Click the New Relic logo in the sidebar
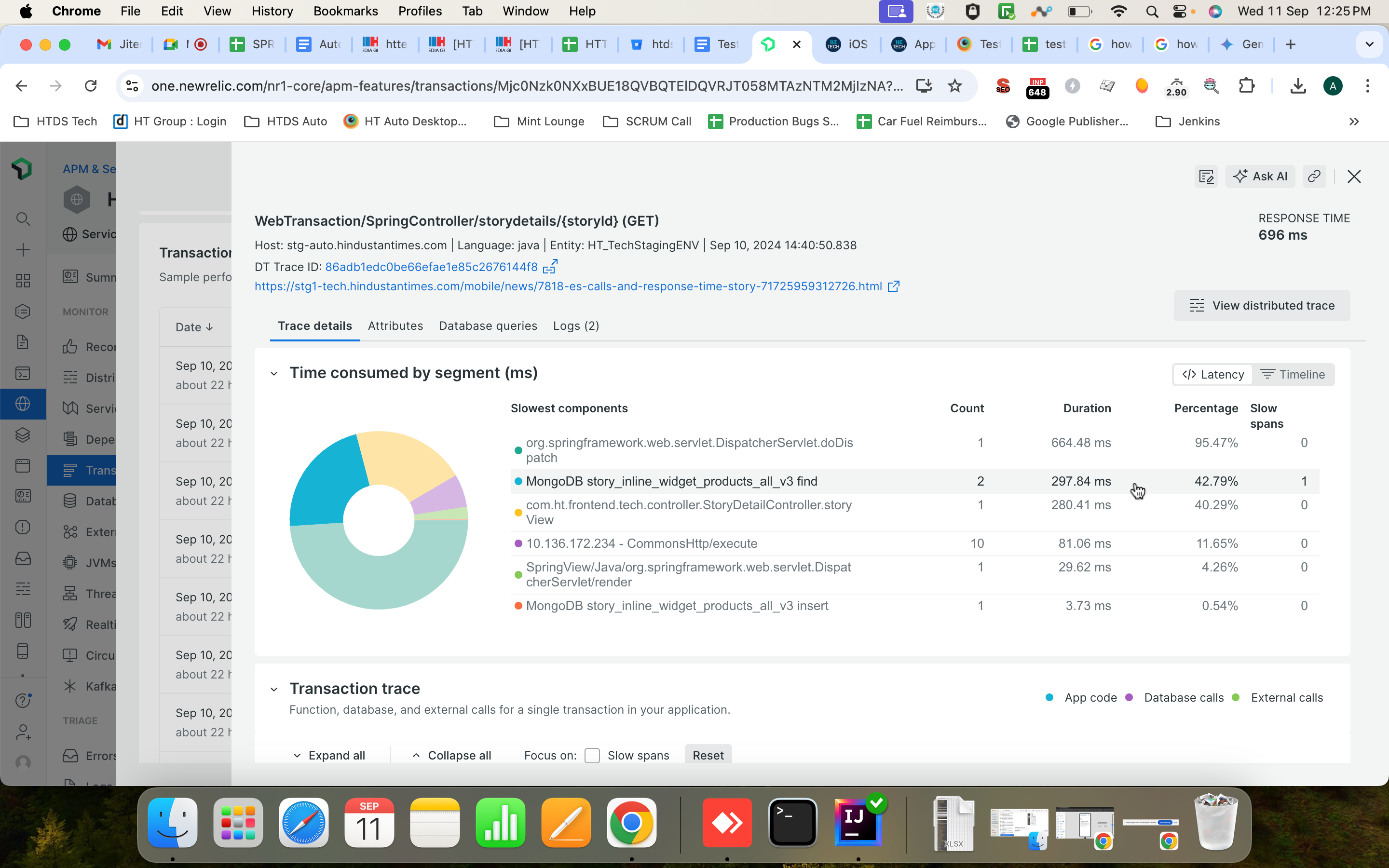Image resolution: width=1389 pixels, height=868 pixels. (22, 169)
